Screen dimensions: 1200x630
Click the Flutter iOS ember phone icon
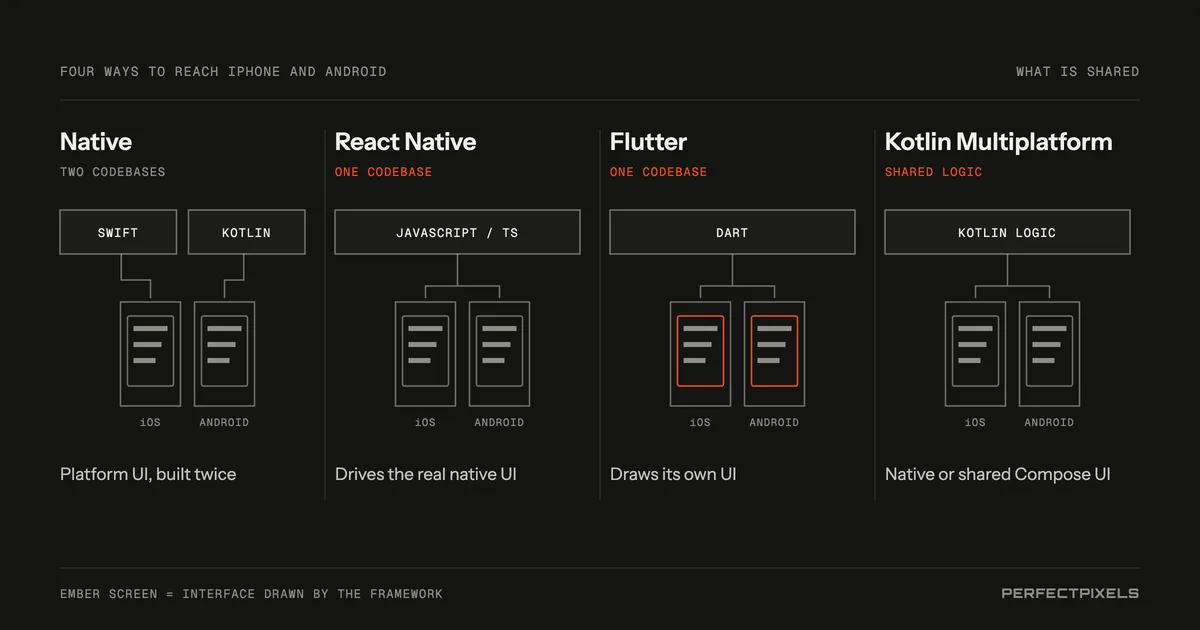700,354
